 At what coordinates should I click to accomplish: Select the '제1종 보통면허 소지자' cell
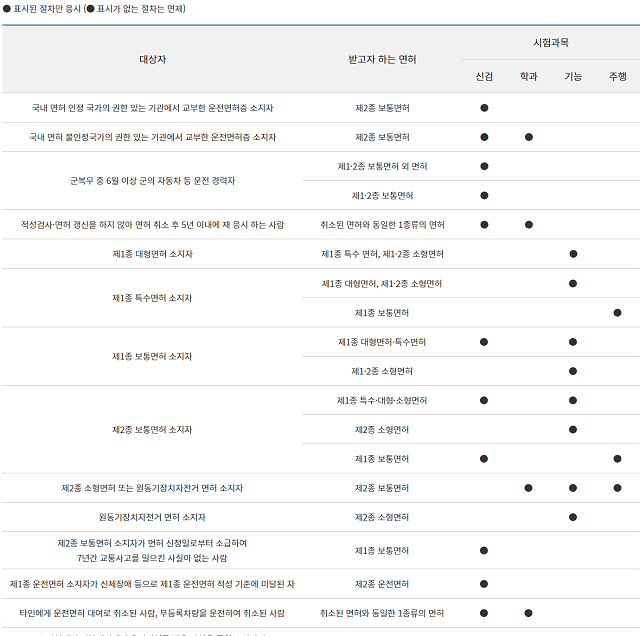tap(152, 356)
